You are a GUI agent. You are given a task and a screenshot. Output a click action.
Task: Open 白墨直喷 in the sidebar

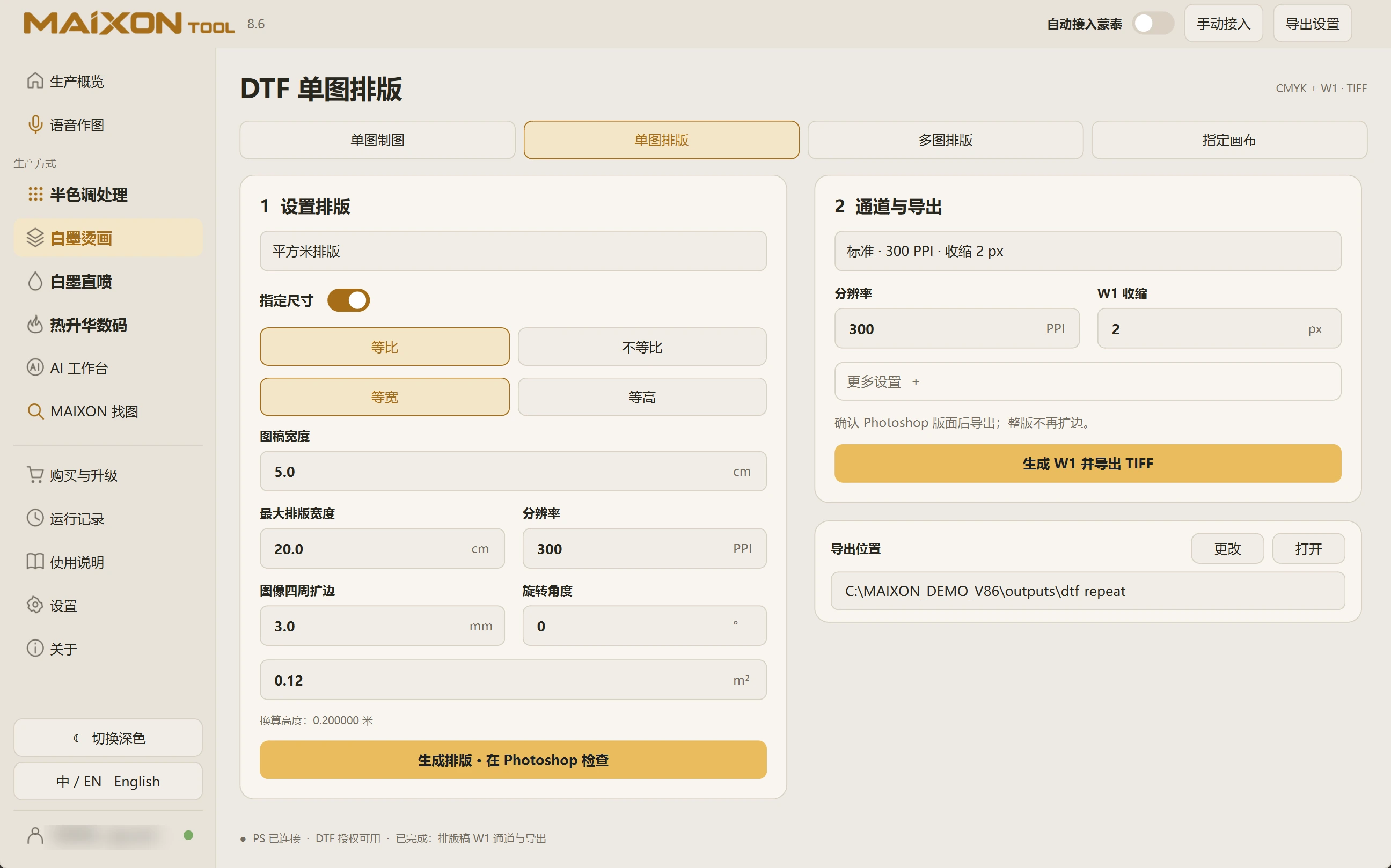[108, 281]
